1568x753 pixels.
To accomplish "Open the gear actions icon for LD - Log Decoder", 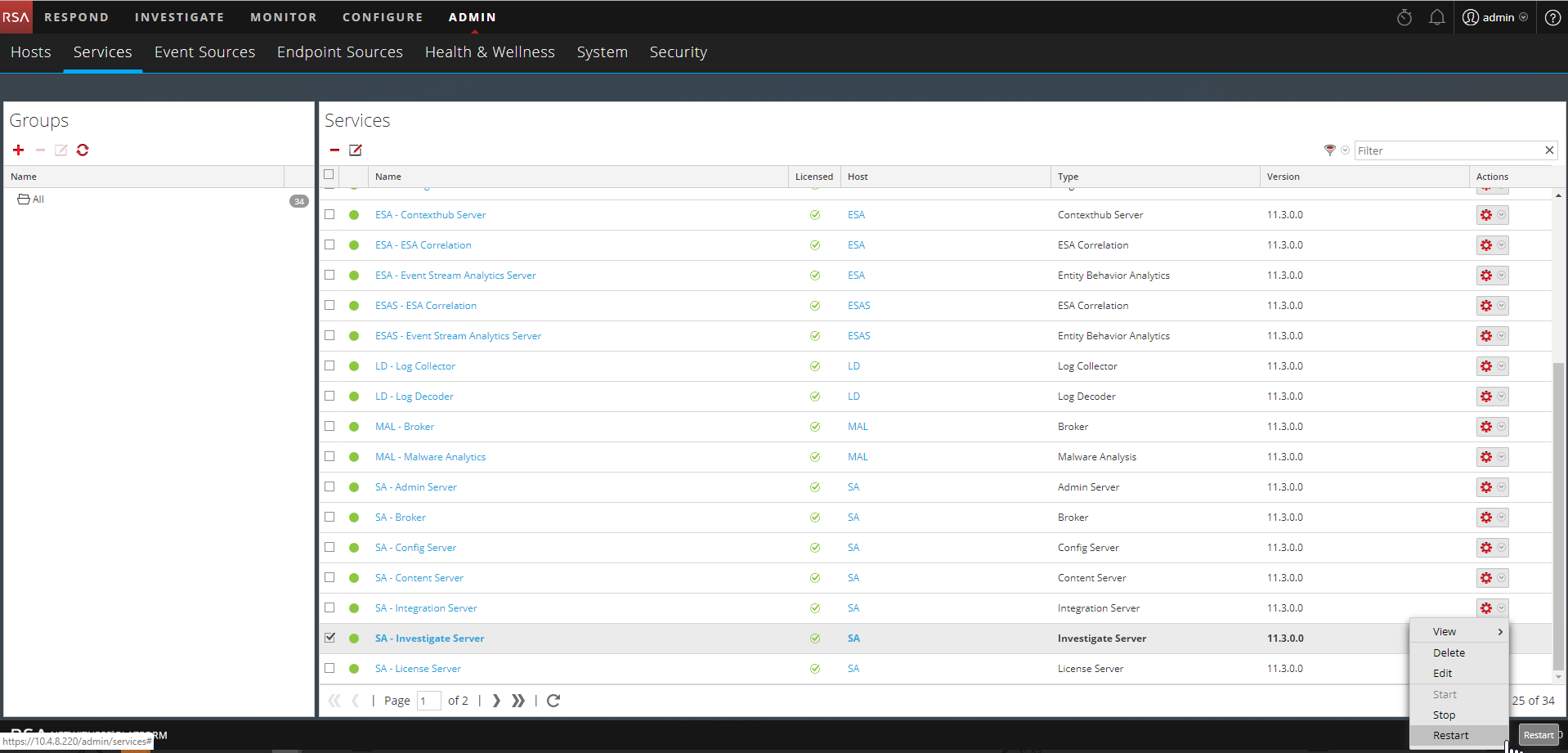I will [1486, 396].
